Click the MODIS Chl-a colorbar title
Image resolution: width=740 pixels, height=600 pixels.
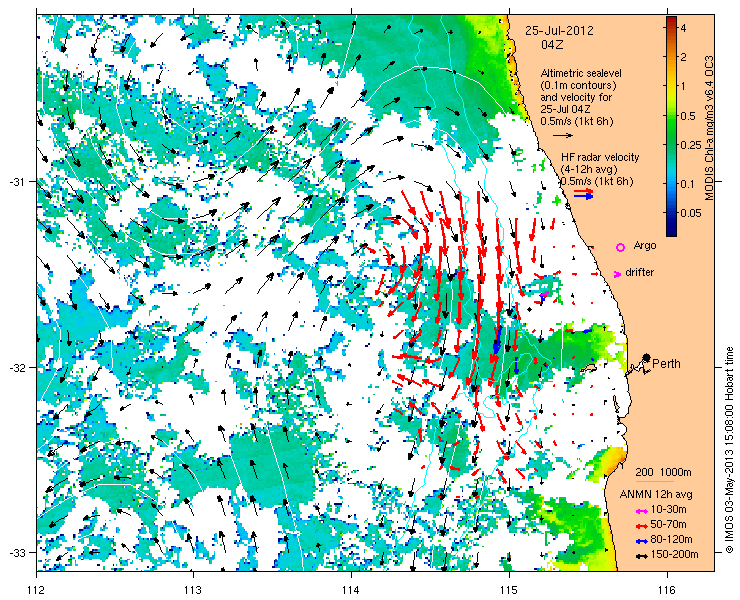pos(708,128)
